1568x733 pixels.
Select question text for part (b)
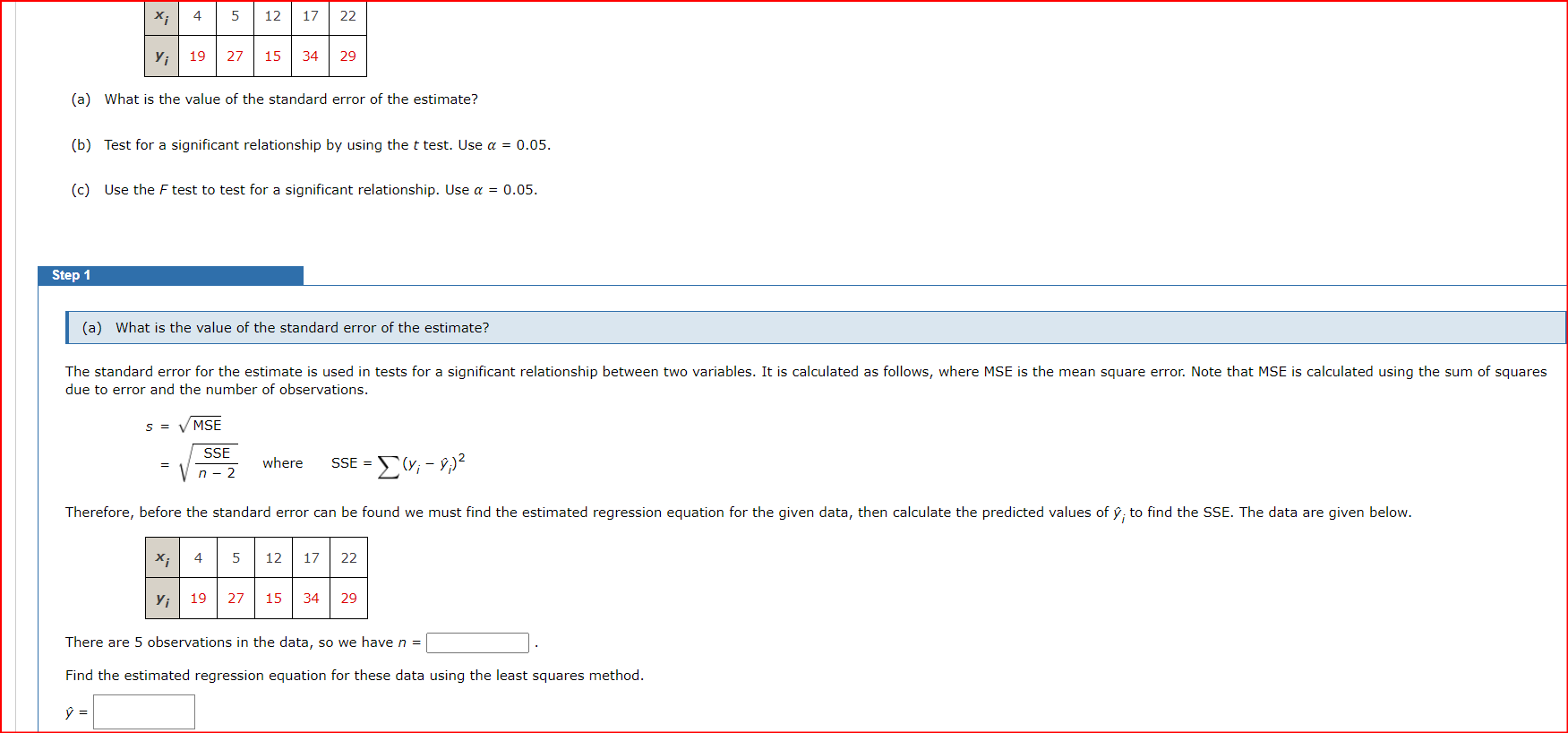(311, 144)
